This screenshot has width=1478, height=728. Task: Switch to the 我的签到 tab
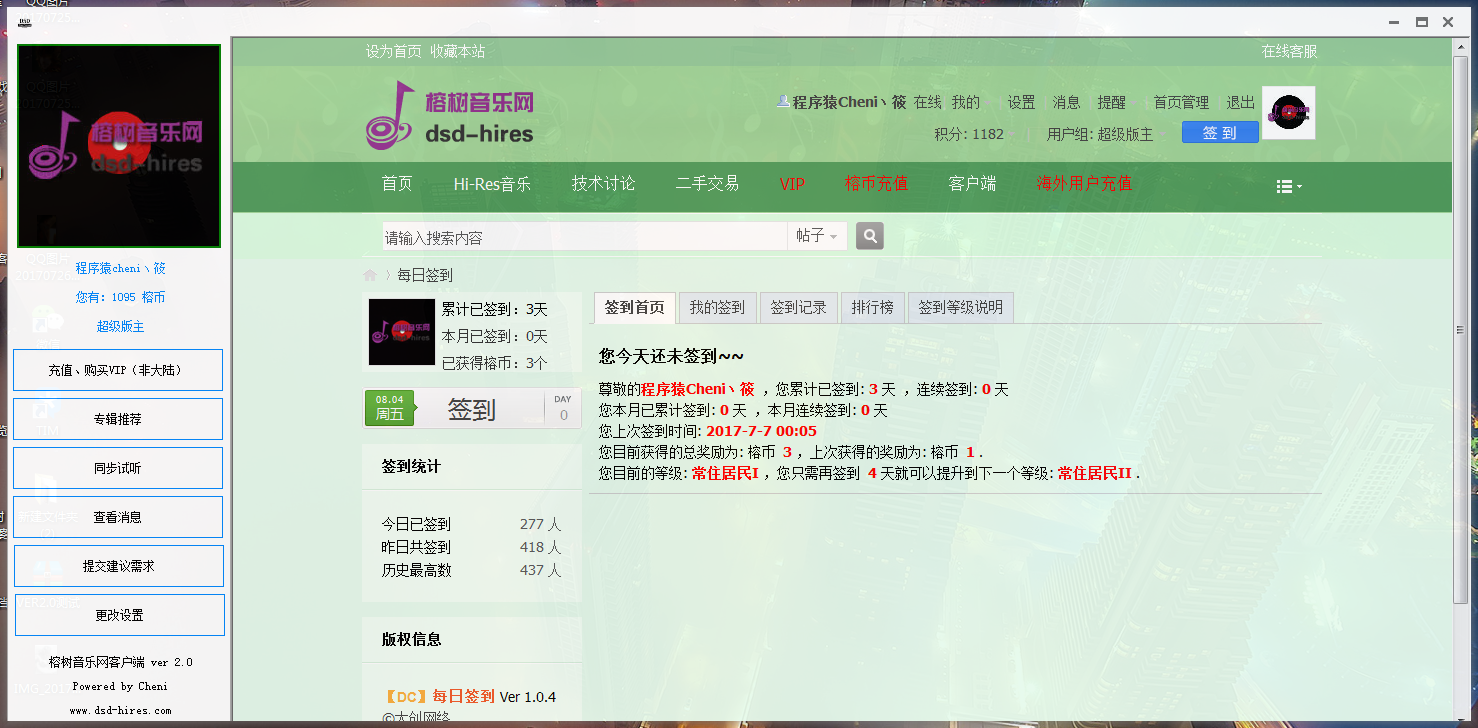point(717,308)
